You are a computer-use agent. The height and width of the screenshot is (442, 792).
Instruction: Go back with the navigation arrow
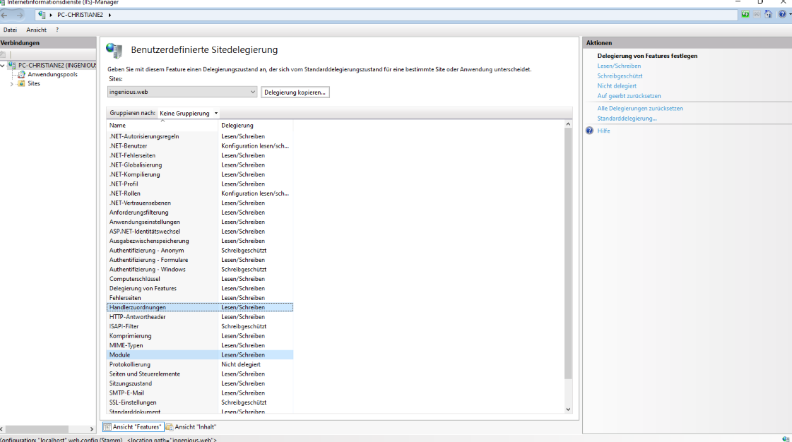pyautogui.click(x=5, y=15)
